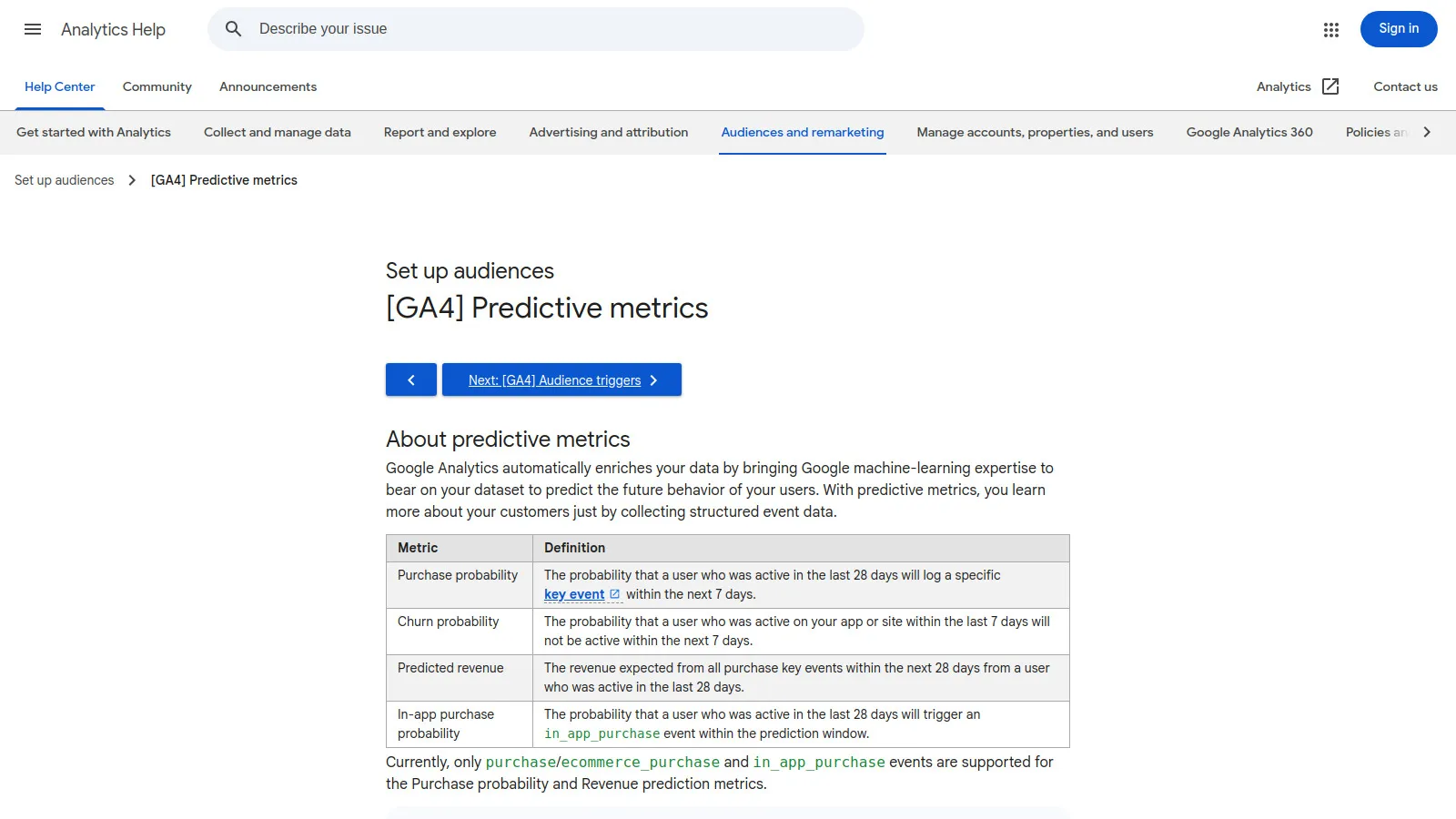Click the breadcrumb chevron separator
Viewport: 1456px width, 819px height.
click(131, 180)
